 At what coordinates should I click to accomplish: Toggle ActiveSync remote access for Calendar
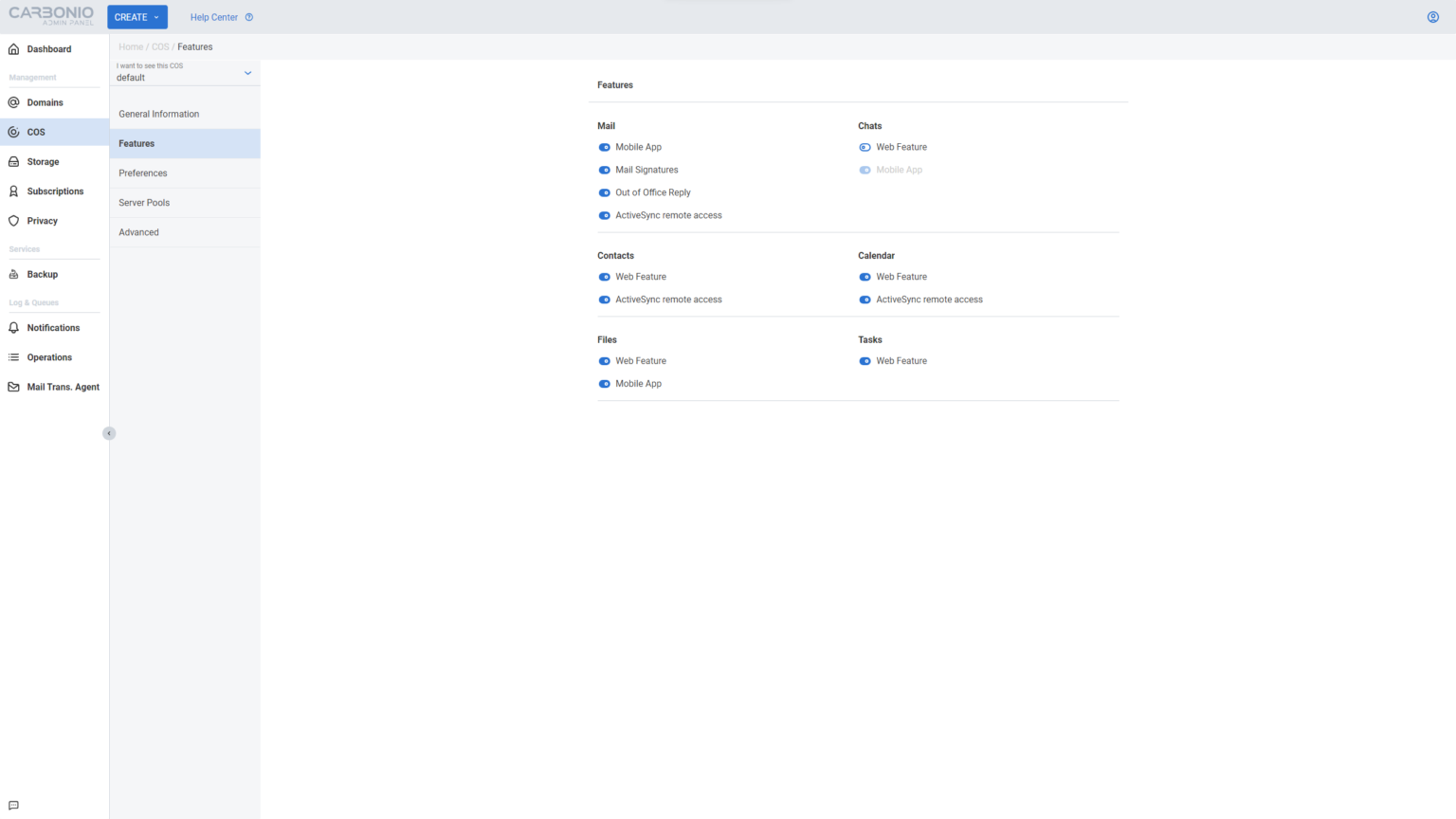pyautogui.click(x=864, y=299)
